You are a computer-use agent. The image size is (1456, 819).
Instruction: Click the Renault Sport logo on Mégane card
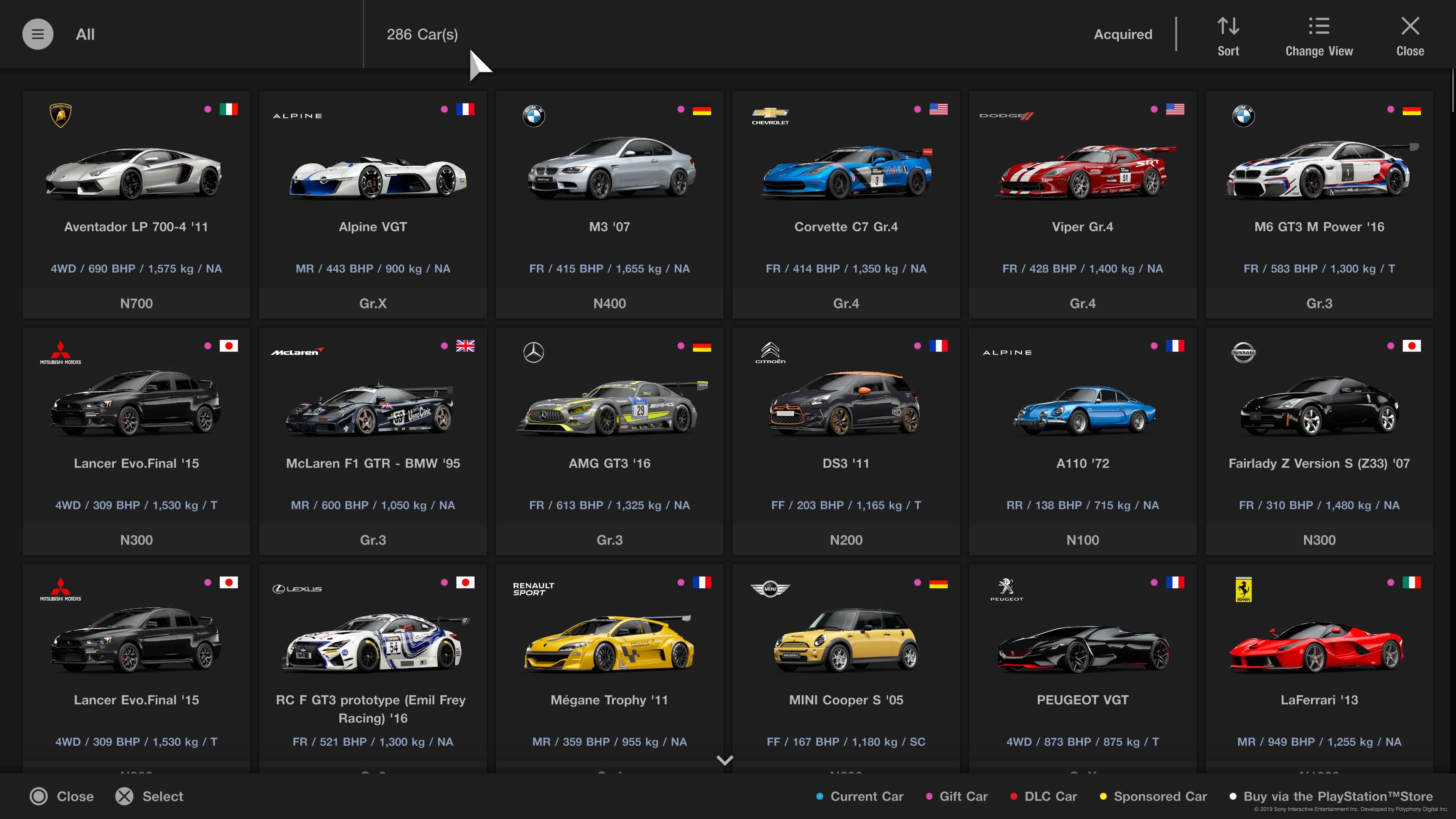(x=533, y=588)
